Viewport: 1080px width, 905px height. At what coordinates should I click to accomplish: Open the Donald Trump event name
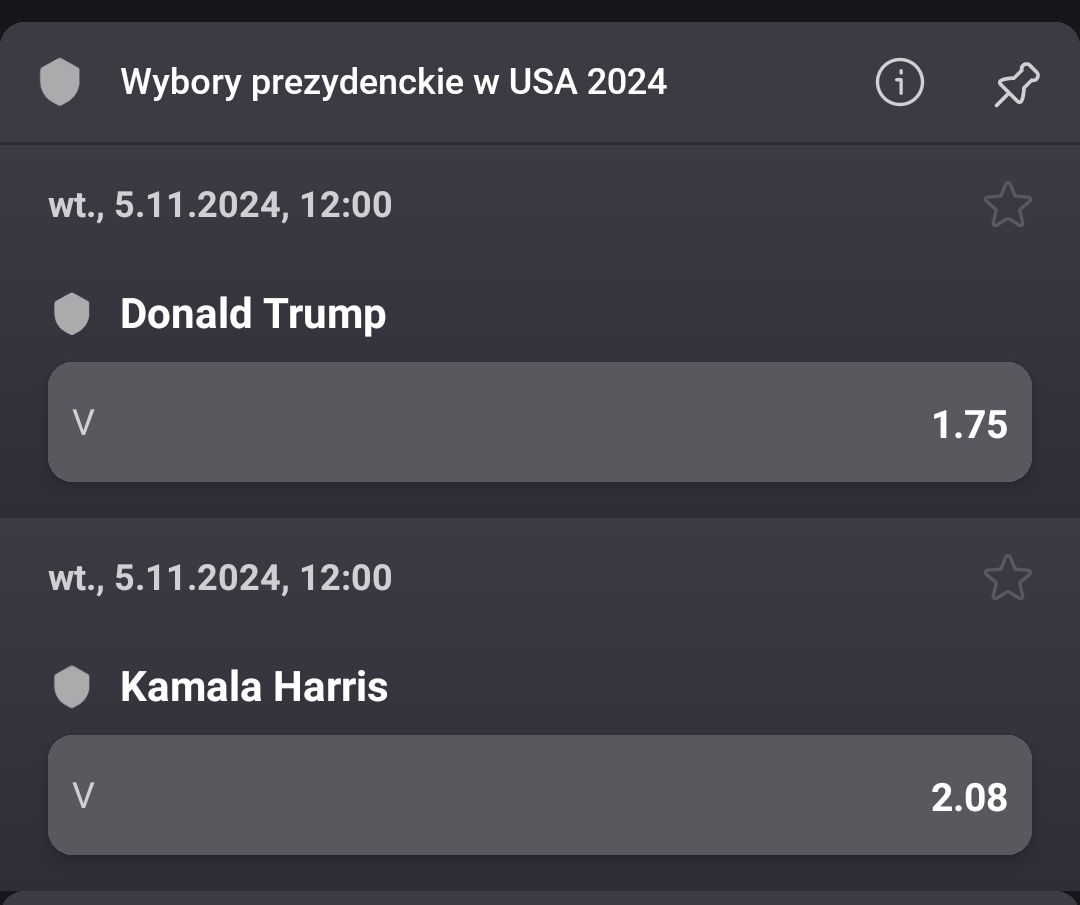coord(253,314)
